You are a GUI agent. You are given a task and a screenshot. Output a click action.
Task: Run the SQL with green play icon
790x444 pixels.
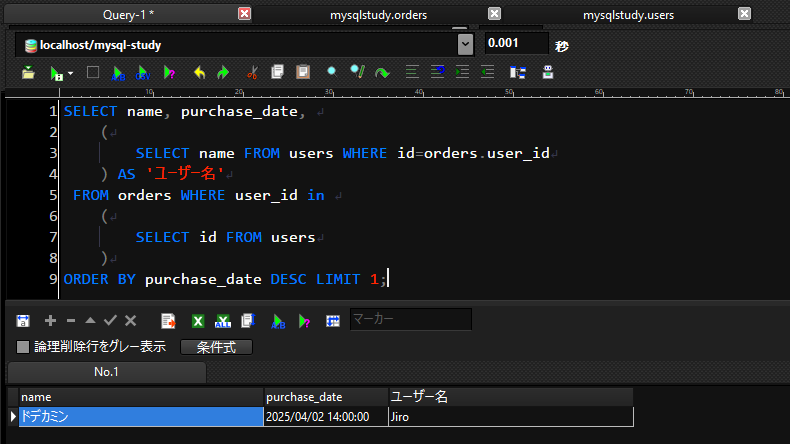[x=56, y=74]
